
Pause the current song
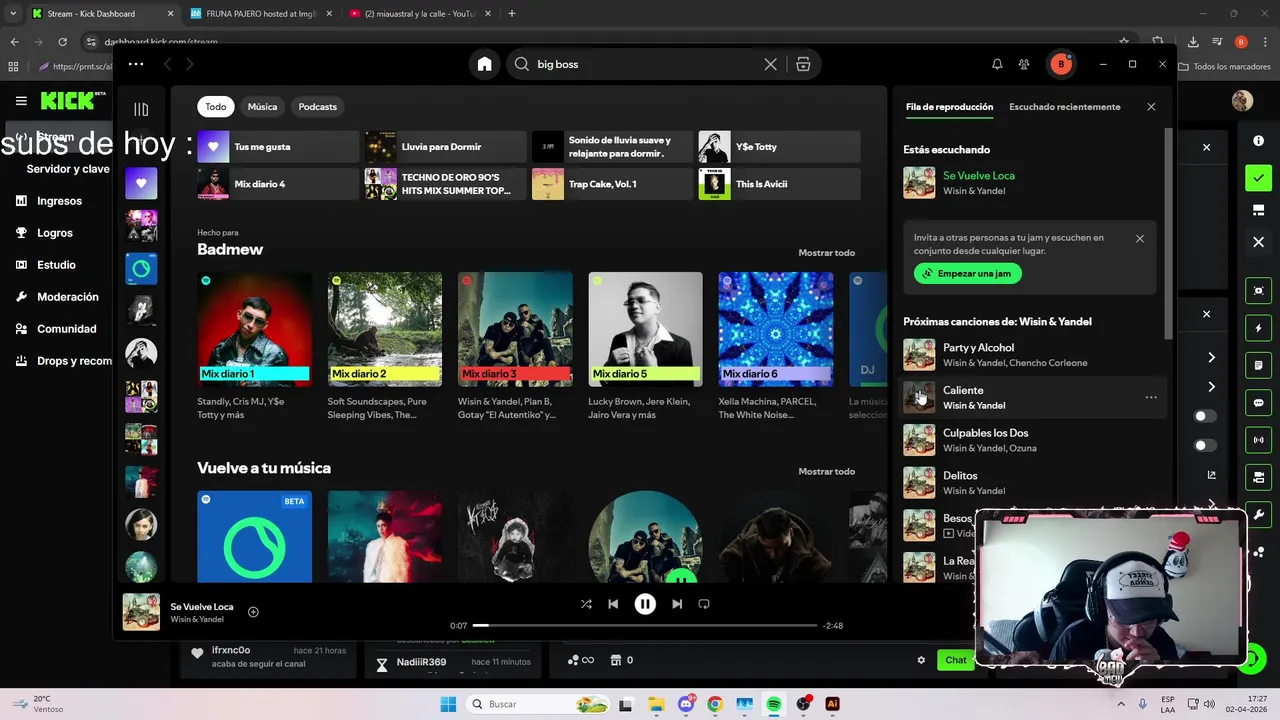coord(645,604)
